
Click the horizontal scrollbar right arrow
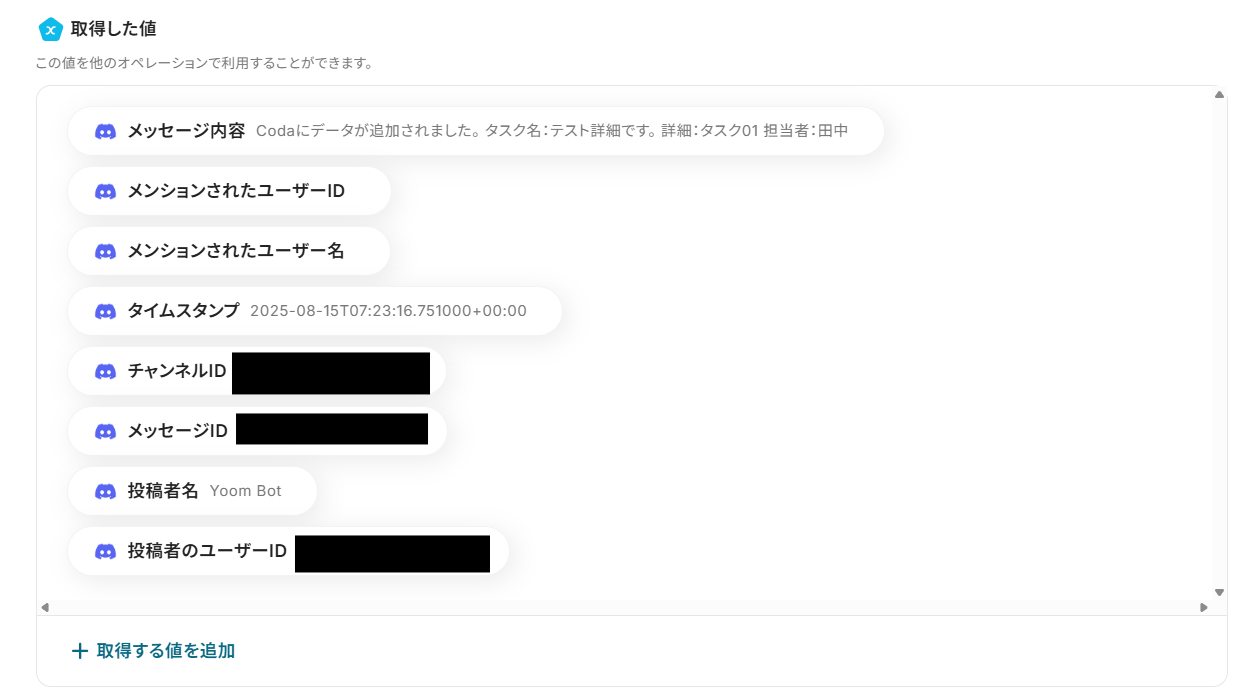[x=1204, y=607]
